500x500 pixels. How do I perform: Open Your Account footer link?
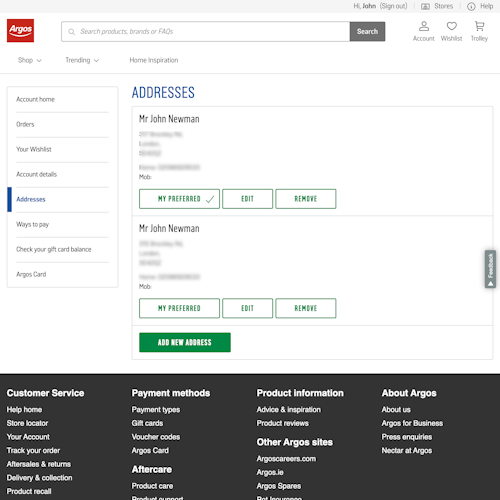pos(28,437)
